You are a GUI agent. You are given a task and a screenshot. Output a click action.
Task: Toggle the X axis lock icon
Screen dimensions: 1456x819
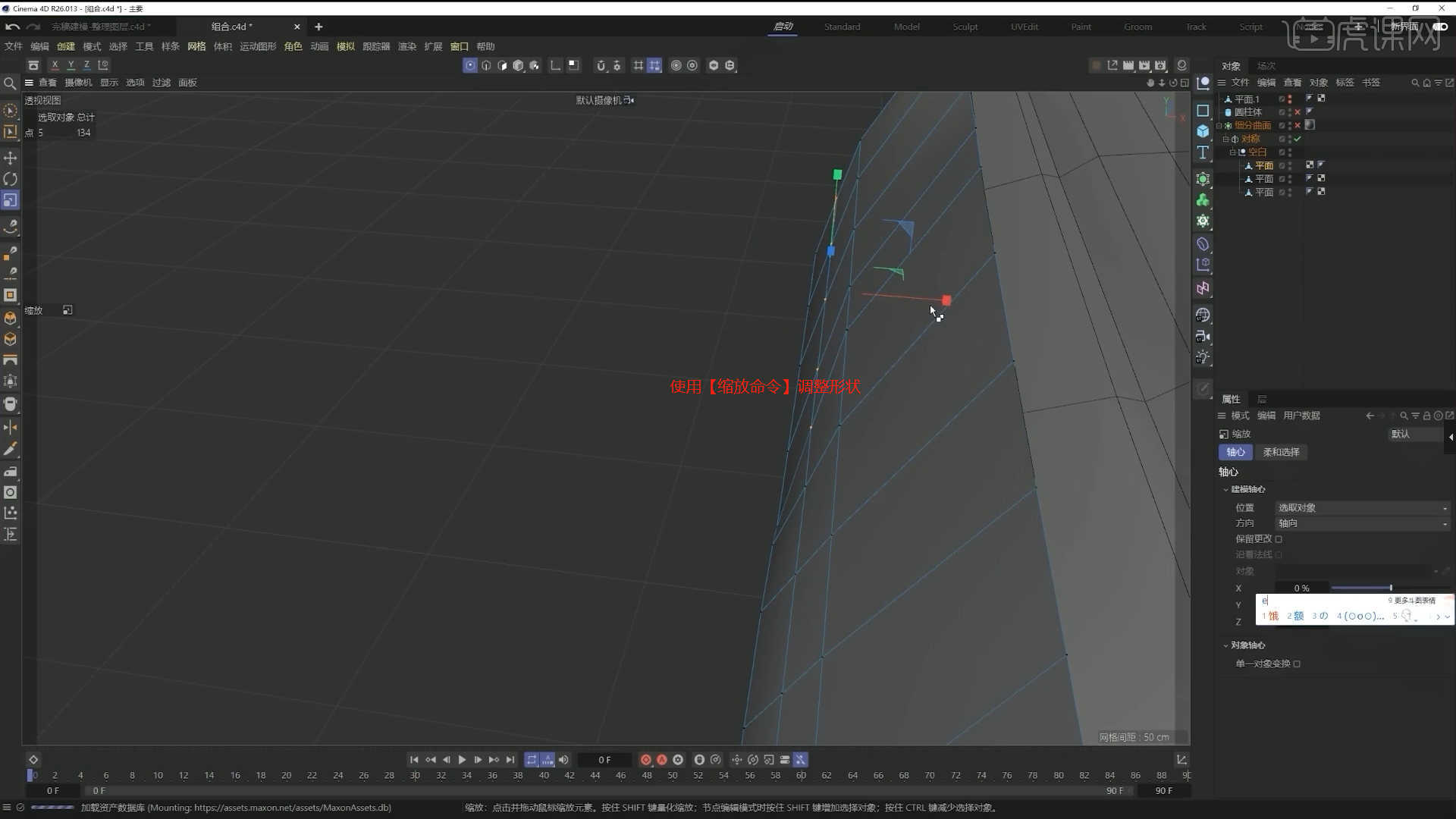tap(55, 65)
